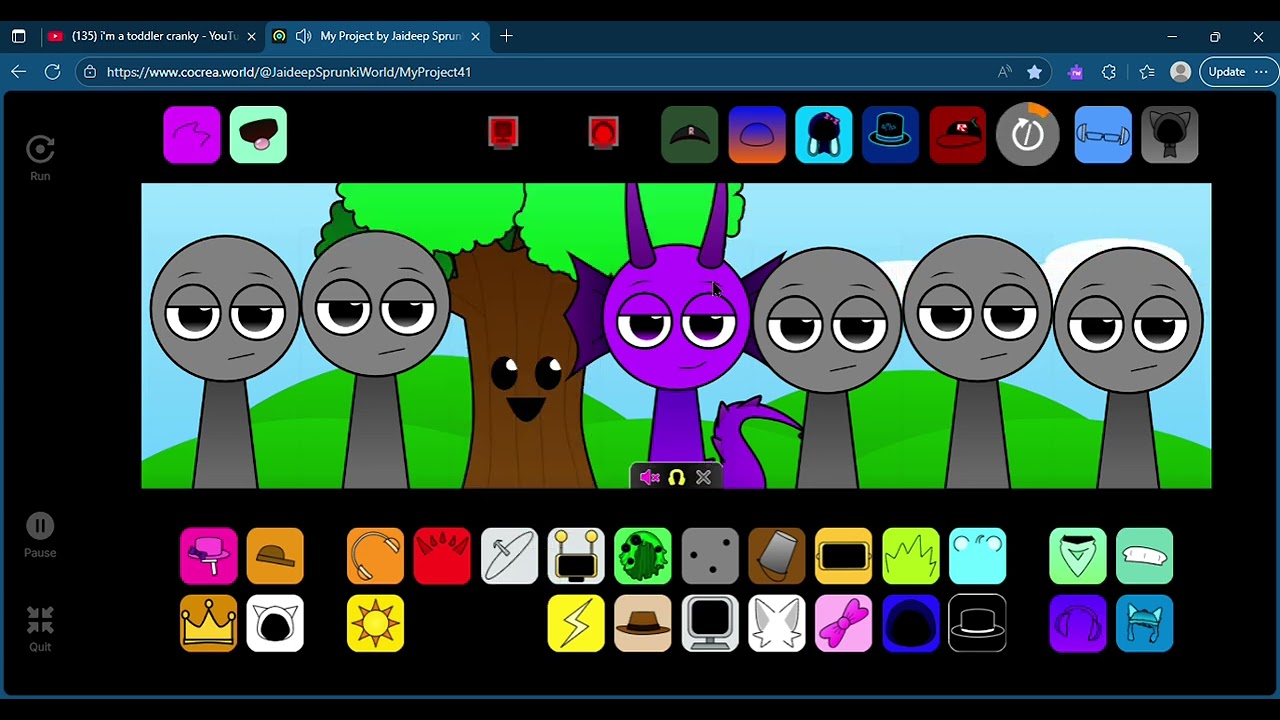Open the browser profile avatar

tap(1181, 72)
